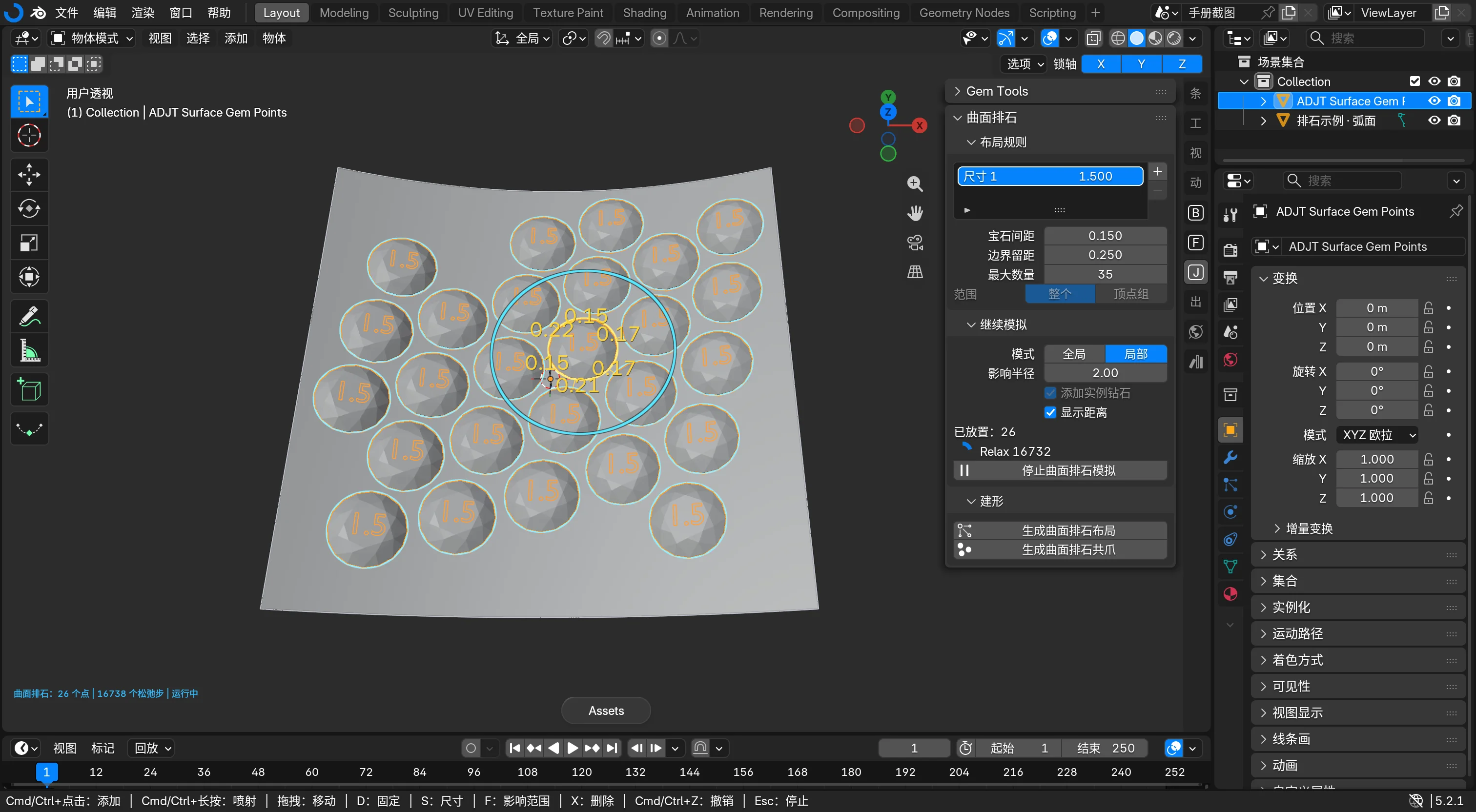This screenshot has width=1476, height=812.
Task: Select the Move tool
Action: tap(29, 174)
